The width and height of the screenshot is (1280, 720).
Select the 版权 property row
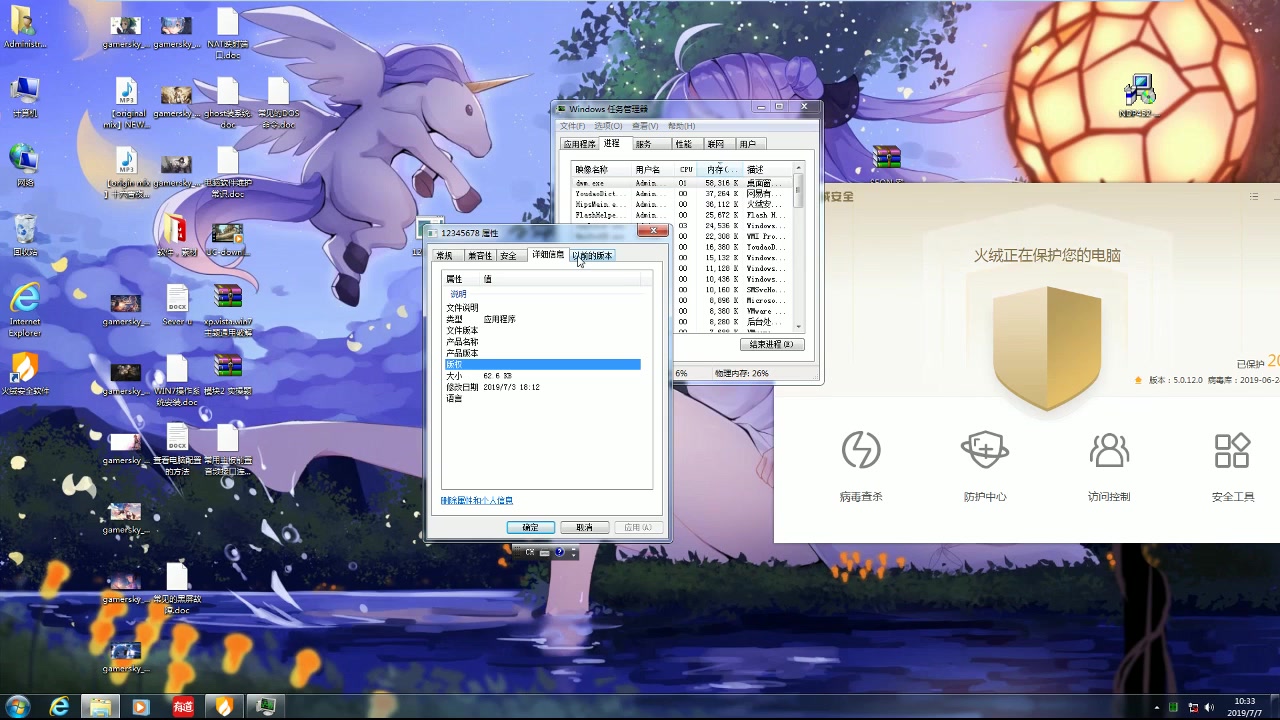pos(542,365)
